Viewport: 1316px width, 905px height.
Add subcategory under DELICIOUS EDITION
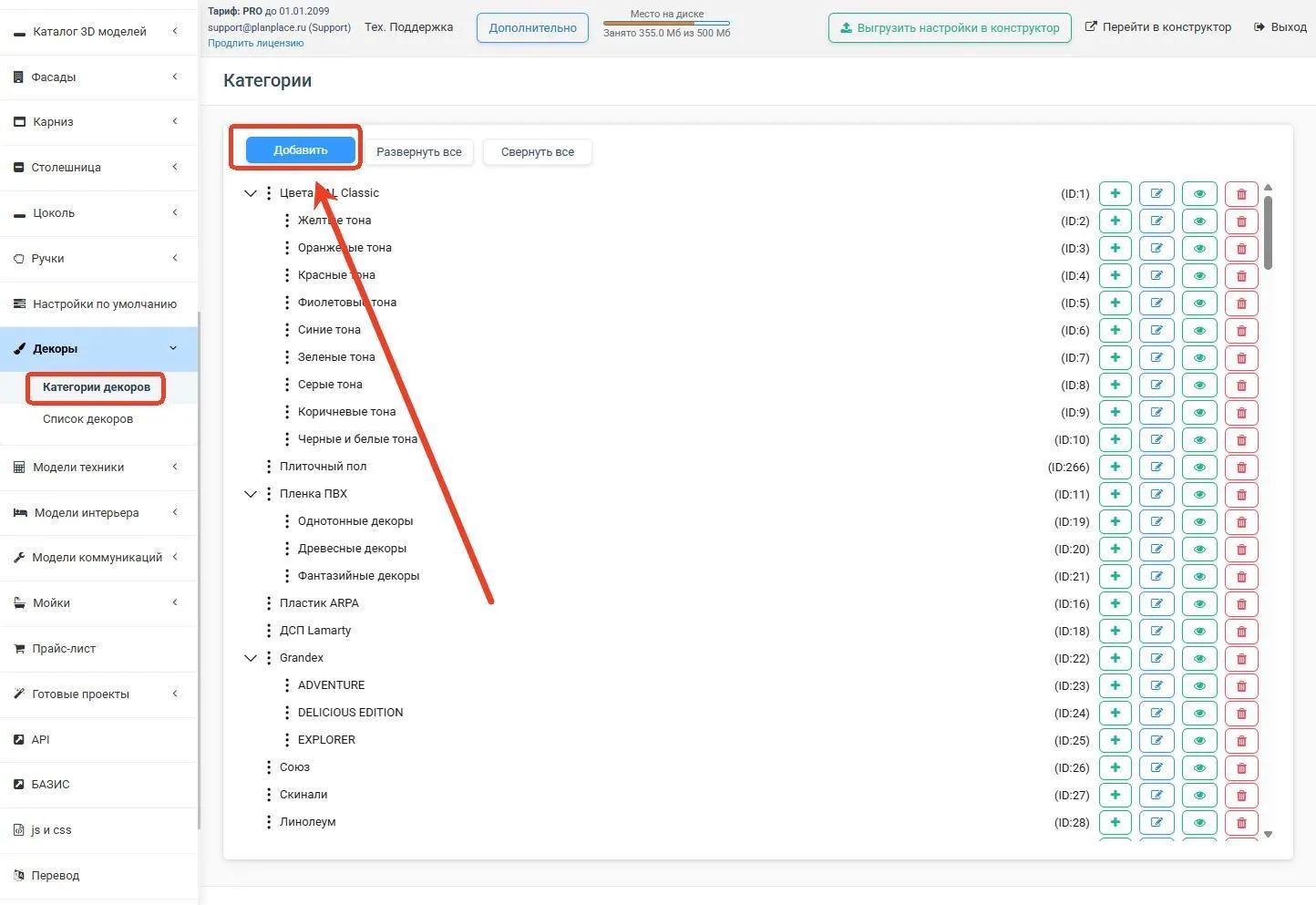[x=1115, y=713]
